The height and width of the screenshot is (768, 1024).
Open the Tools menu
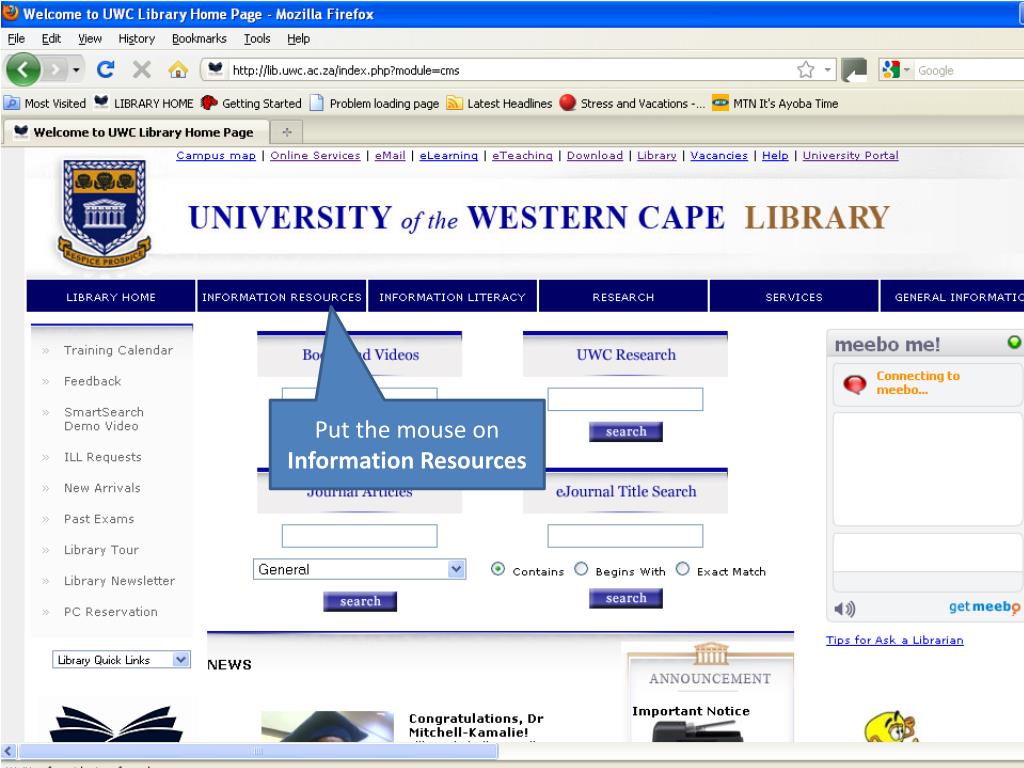coord(257,39)
